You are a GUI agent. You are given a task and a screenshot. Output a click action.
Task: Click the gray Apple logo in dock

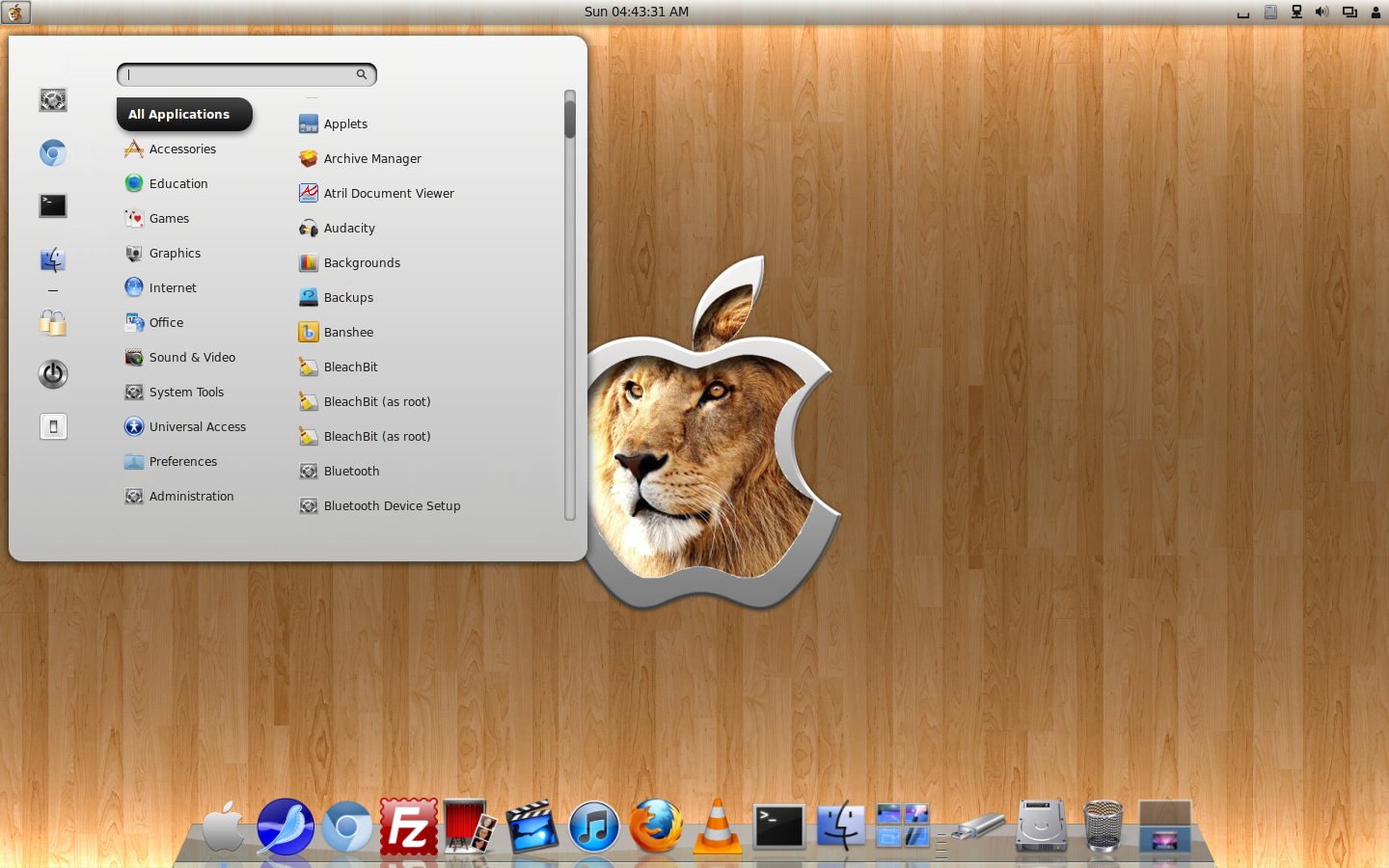point(224,827)
